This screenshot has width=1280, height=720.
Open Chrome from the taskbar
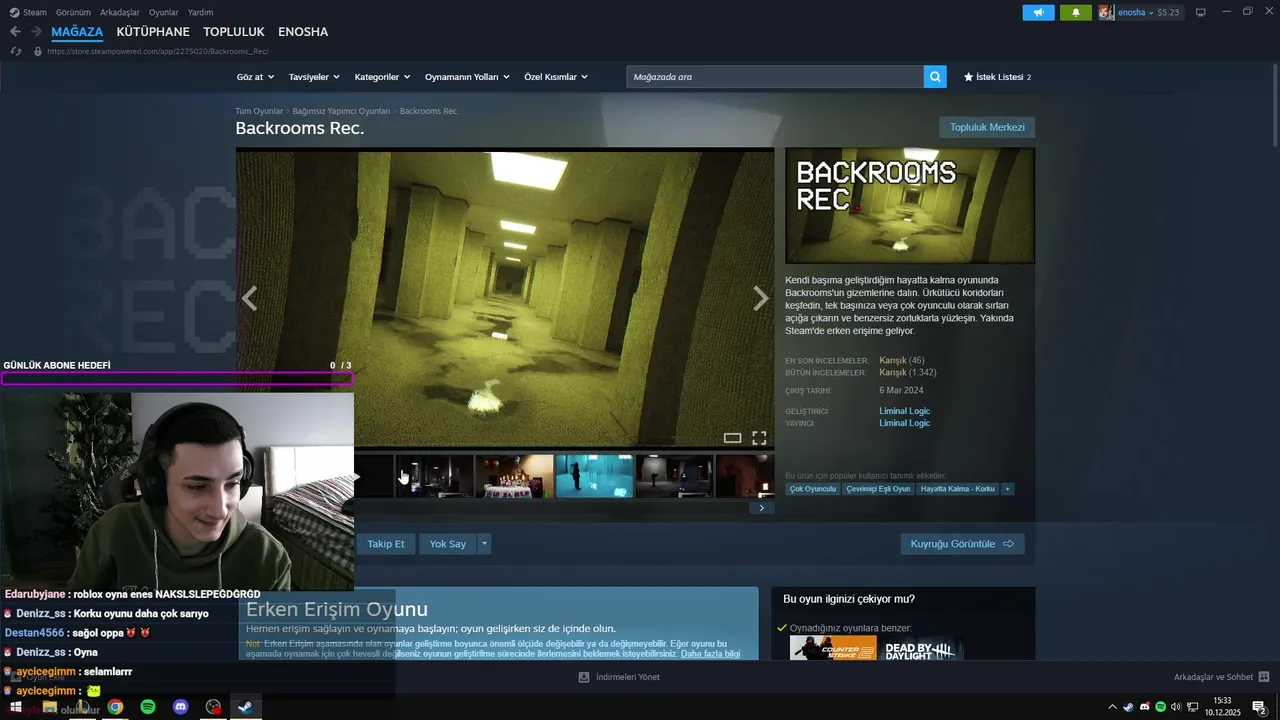tap(115, 707)
